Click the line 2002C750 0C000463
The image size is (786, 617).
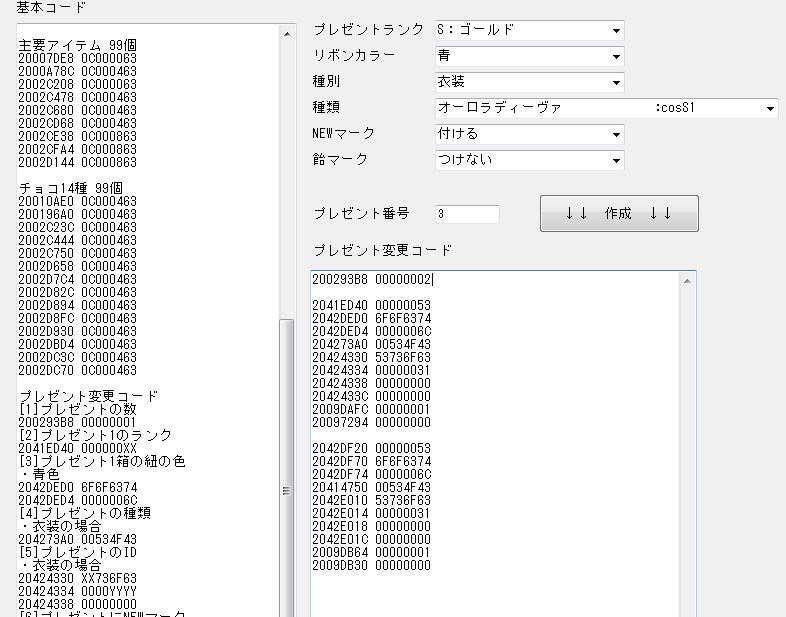78,254
